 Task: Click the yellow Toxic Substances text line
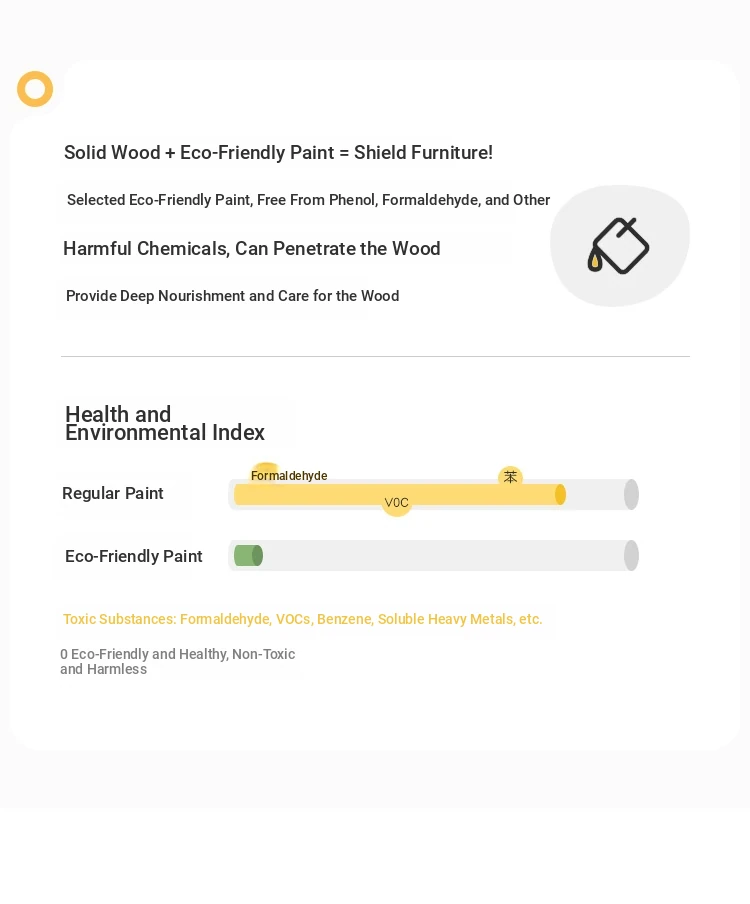coord(303,619)
